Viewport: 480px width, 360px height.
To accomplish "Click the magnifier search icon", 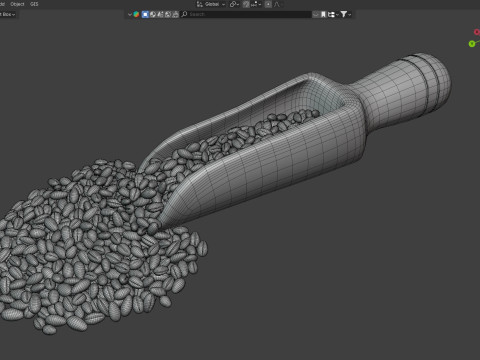I will coord(184,14).
